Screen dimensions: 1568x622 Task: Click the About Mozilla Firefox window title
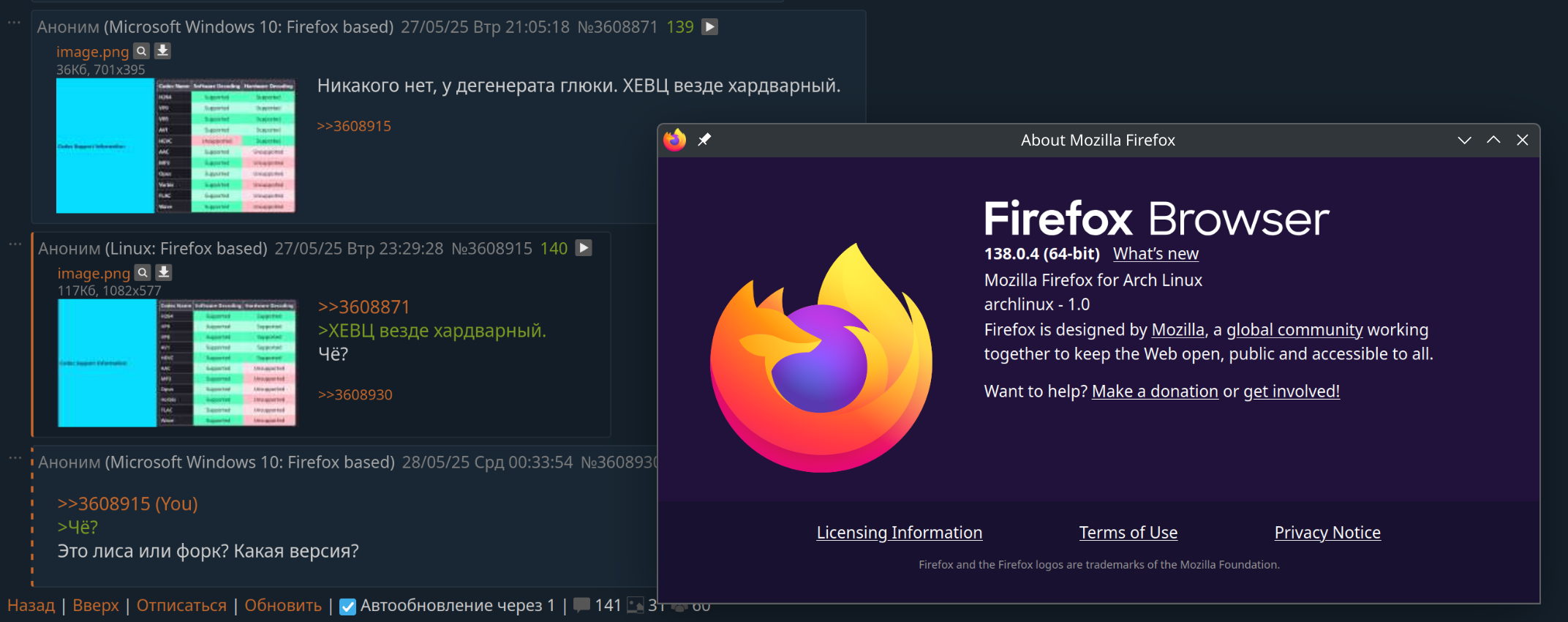(x=1098, y=140)
